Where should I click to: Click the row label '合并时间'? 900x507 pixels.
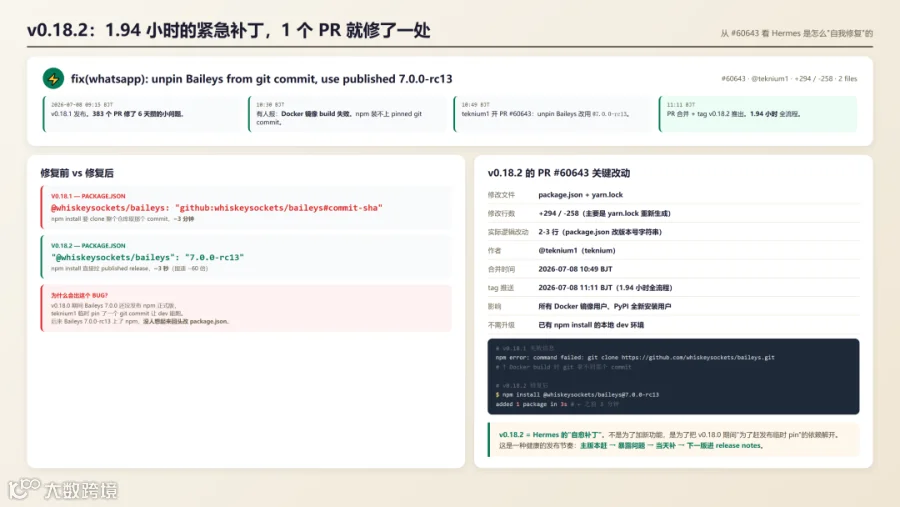pos(501,269)
